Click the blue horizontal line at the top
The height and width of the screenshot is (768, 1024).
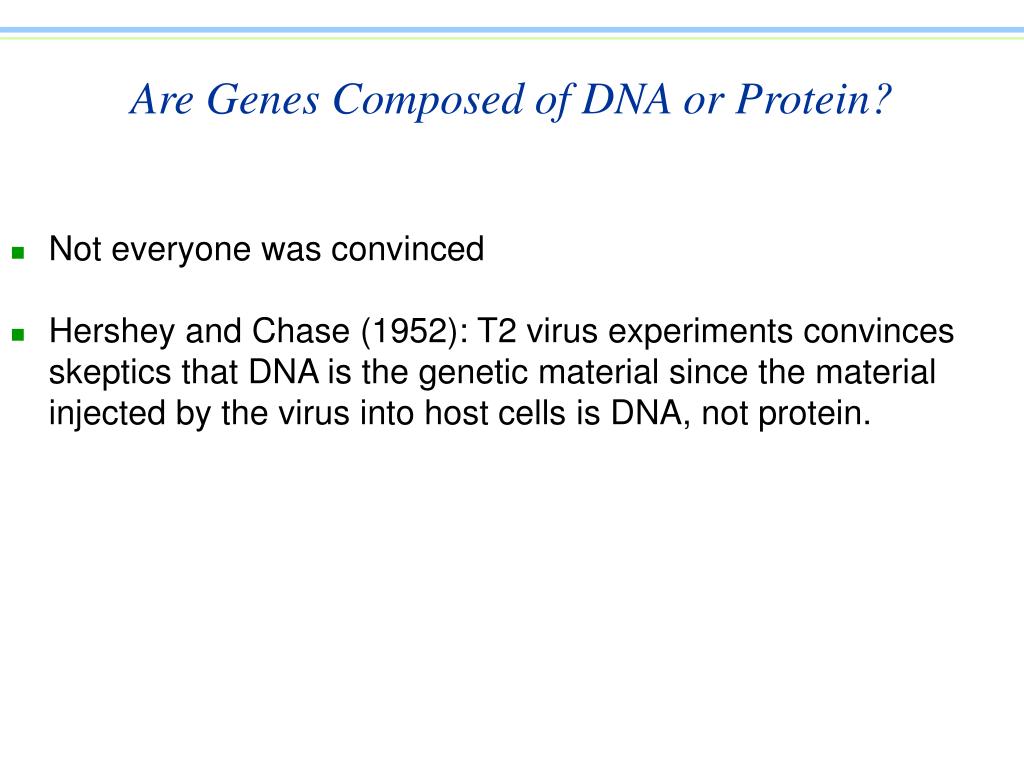(x=512, y=30)
